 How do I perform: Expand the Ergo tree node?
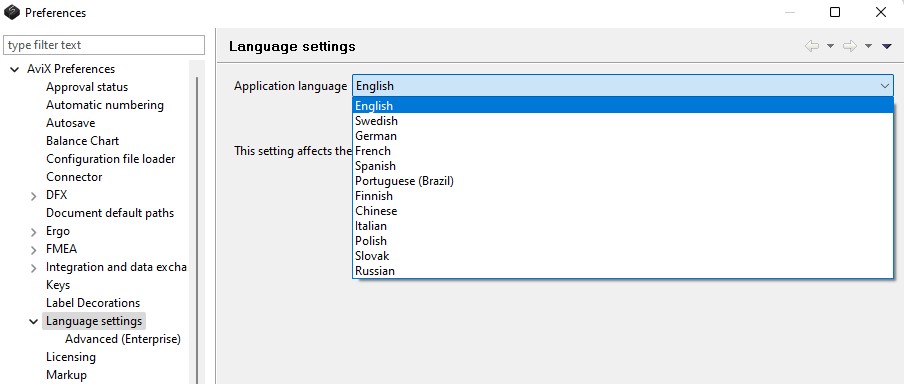pos(34,232)
